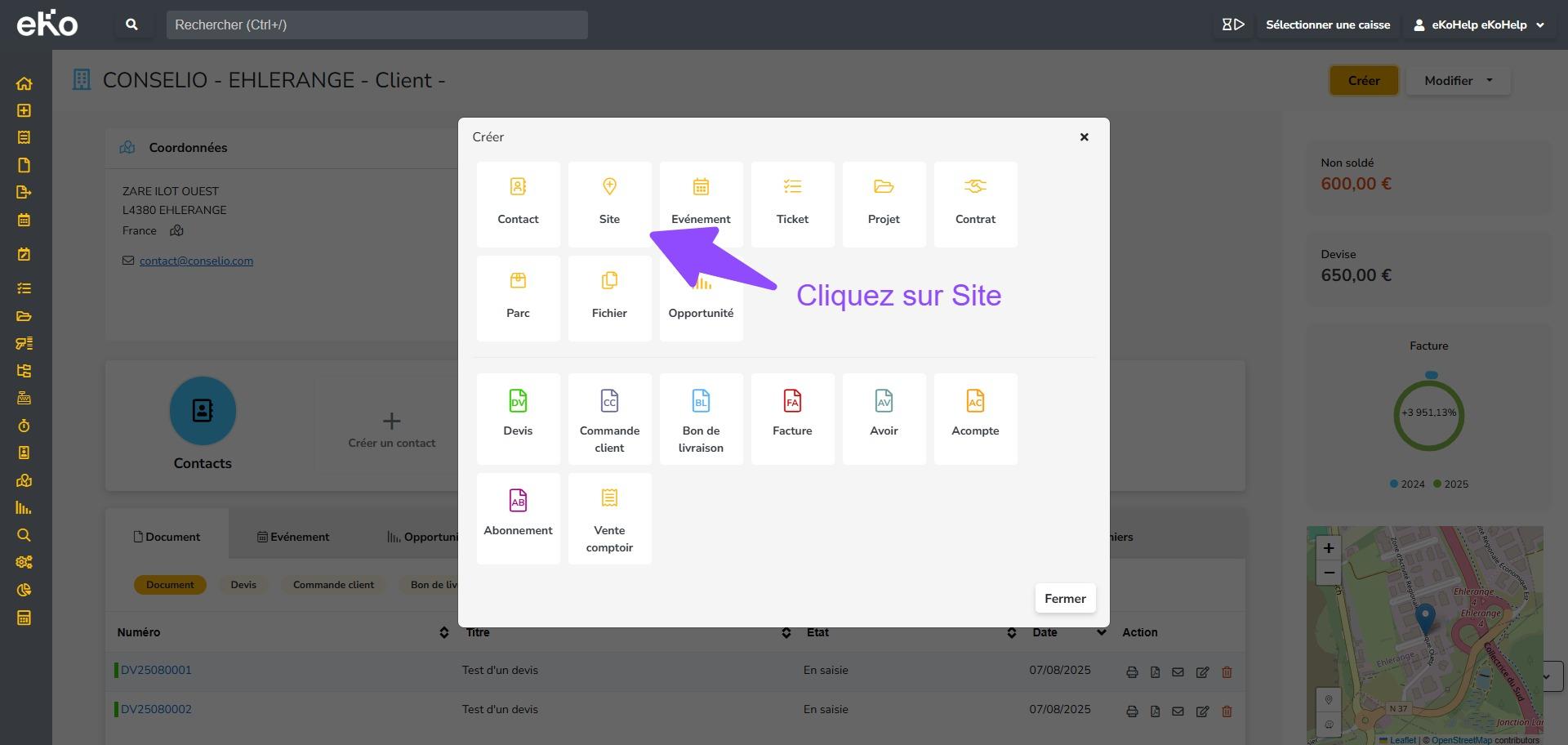Expand the Modifier dropdown button
The width and height of the screenshot is (1568, 745).
click(x=1458, y=81)
